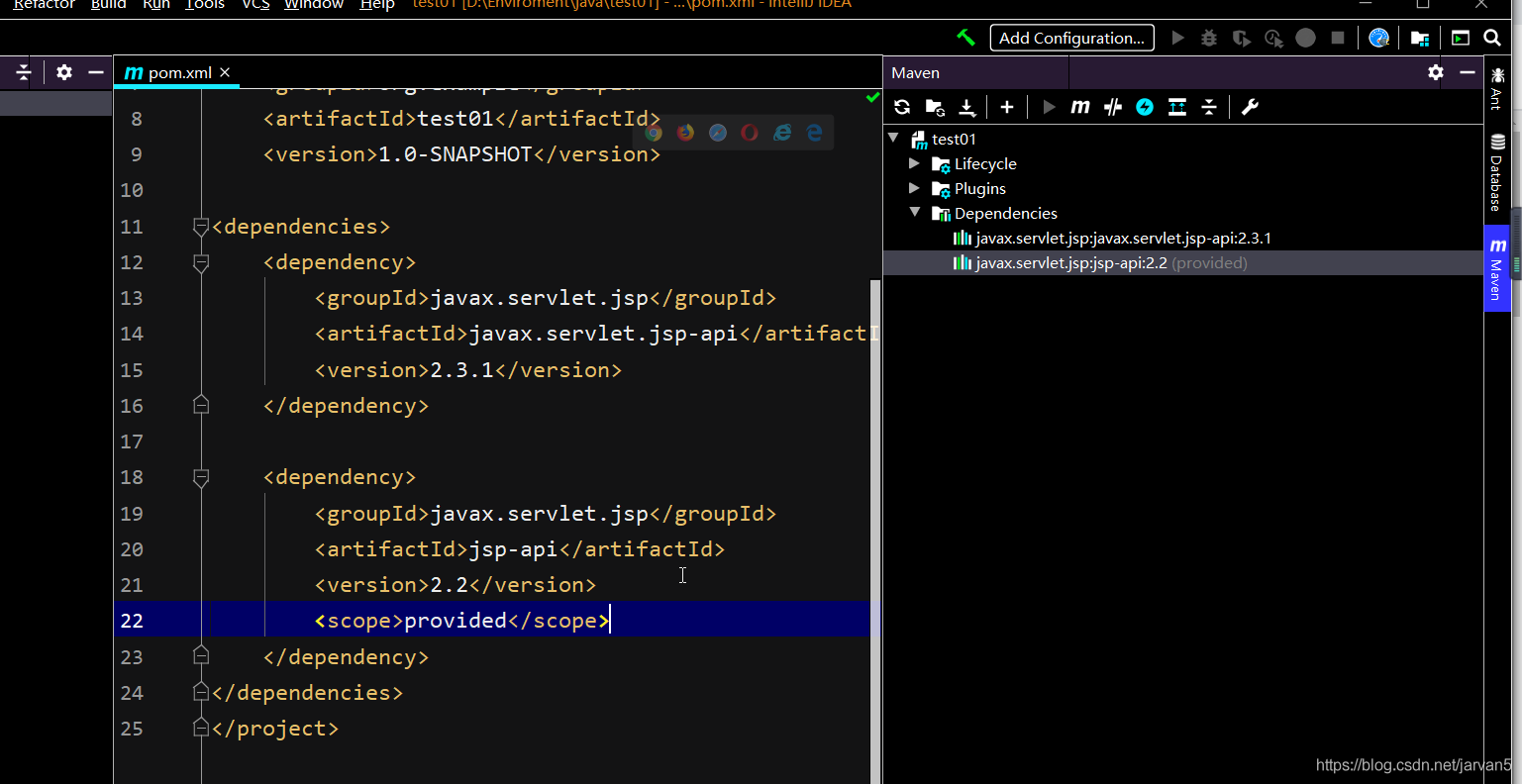1522x784 pixels.
Task: Click the Run Anything terminal icon
Action: pyautogui.click(x=1461, y=38)
